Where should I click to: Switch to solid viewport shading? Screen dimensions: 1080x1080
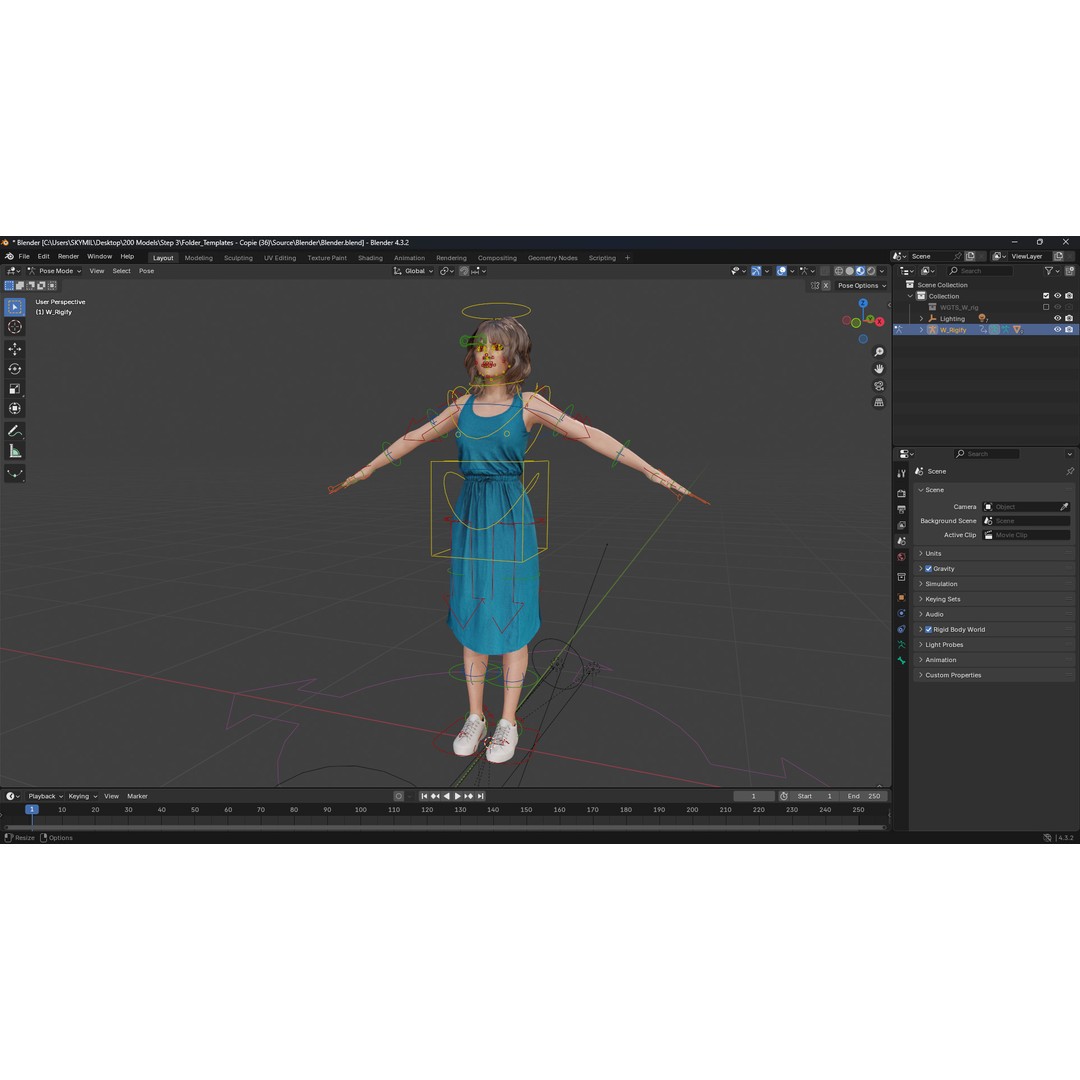pos(849,271)
